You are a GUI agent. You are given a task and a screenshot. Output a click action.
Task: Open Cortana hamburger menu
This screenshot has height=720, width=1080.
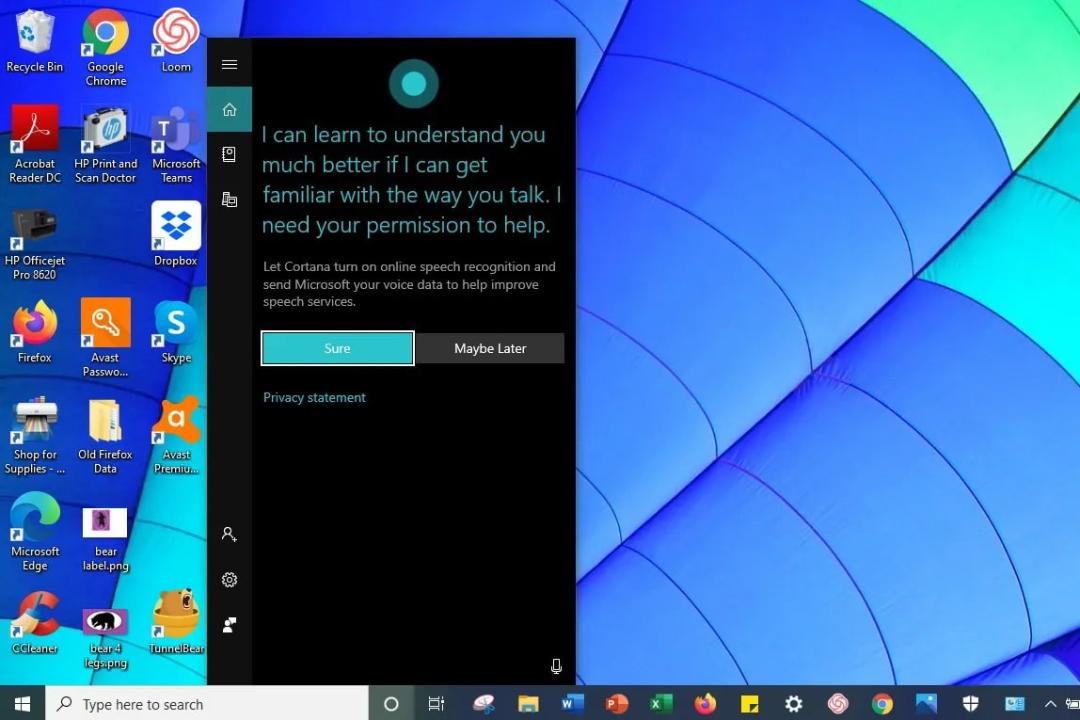click(x=229, y=64)
